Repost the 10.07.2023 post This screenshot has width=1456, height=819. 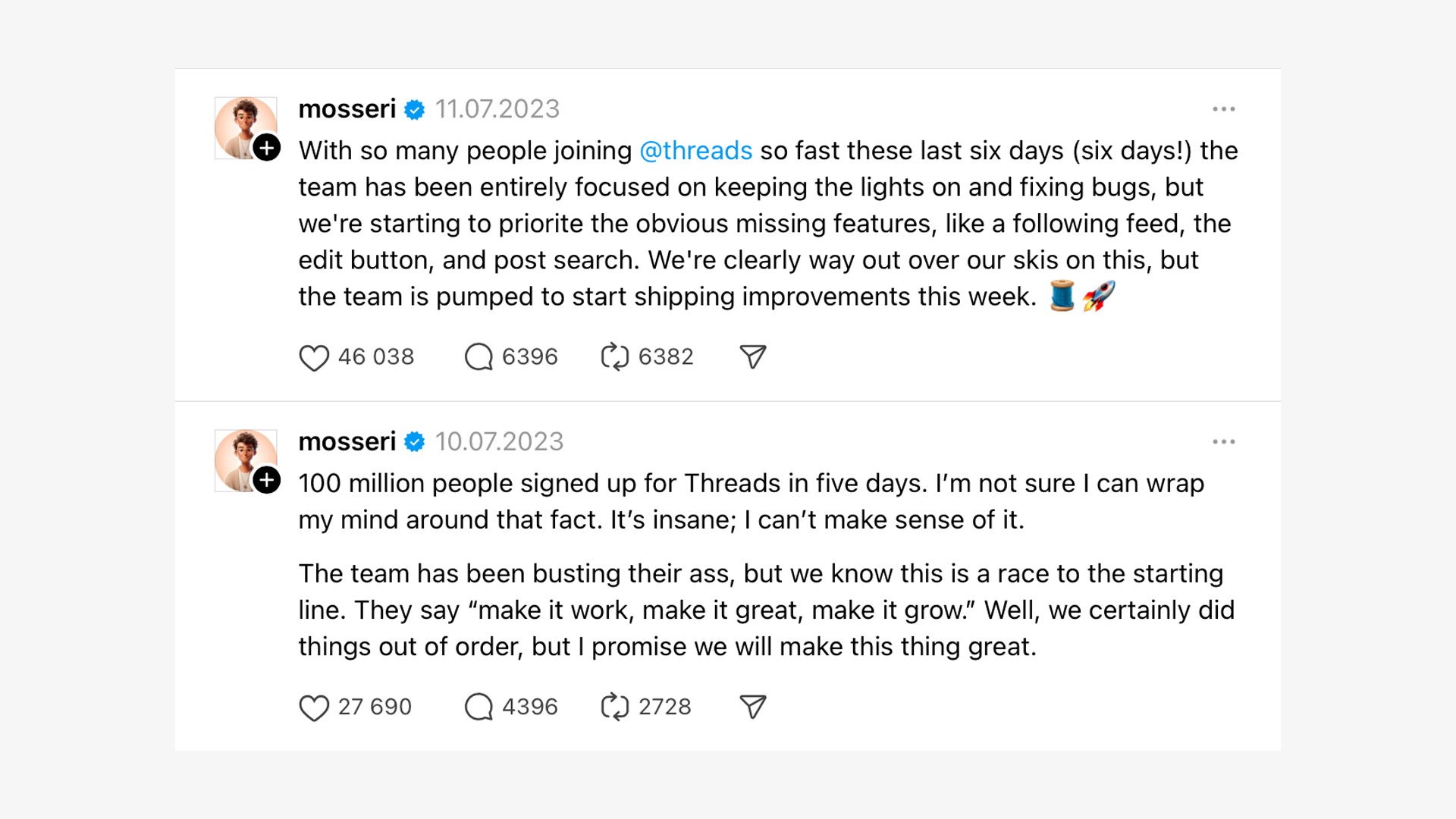point(614,708)
